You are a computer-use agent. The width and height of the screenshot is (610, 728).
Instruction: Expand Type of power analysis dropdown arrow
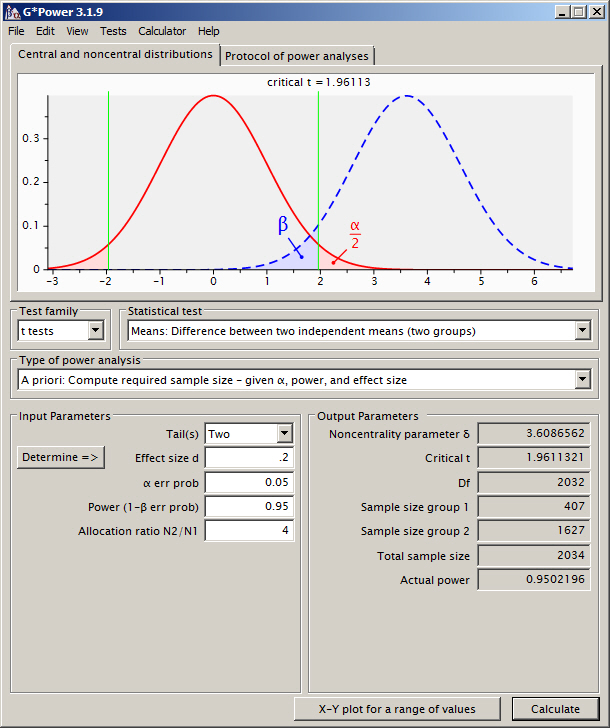pyautogui.click(x=582, y=380)
